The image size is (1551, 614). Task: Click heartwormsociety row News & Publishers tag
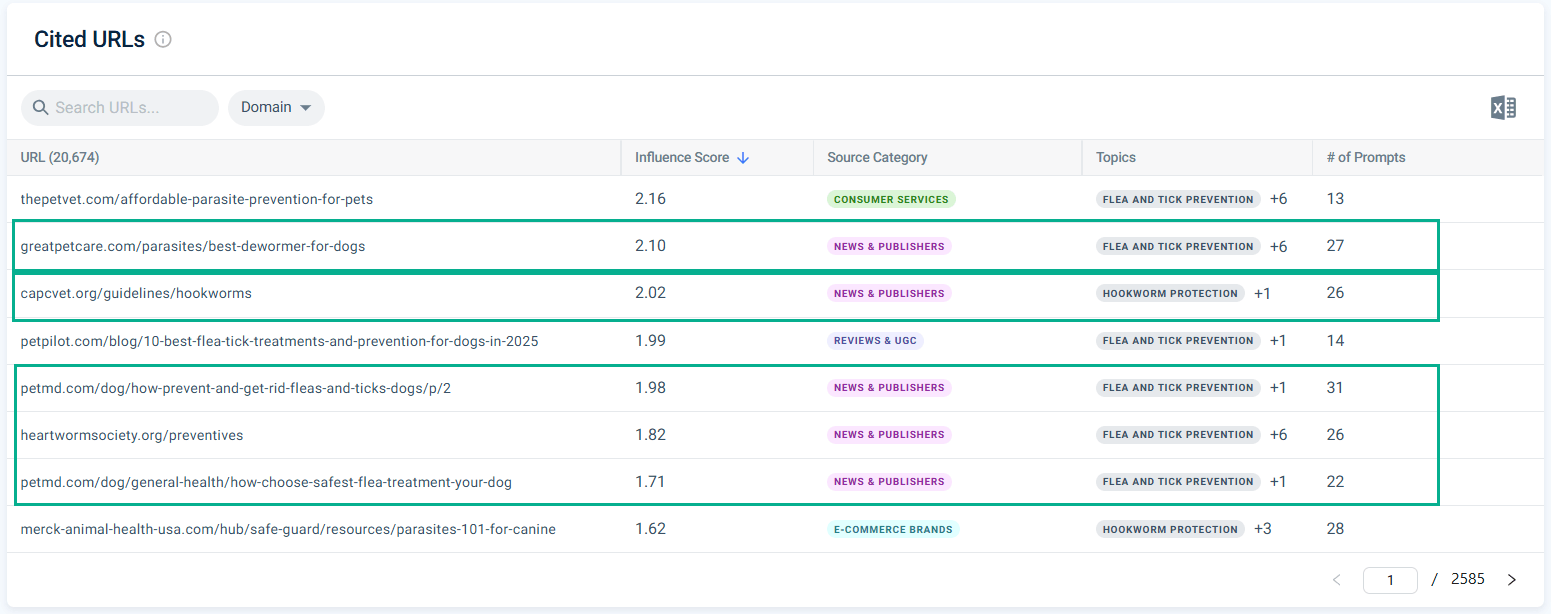pos(889,435)
